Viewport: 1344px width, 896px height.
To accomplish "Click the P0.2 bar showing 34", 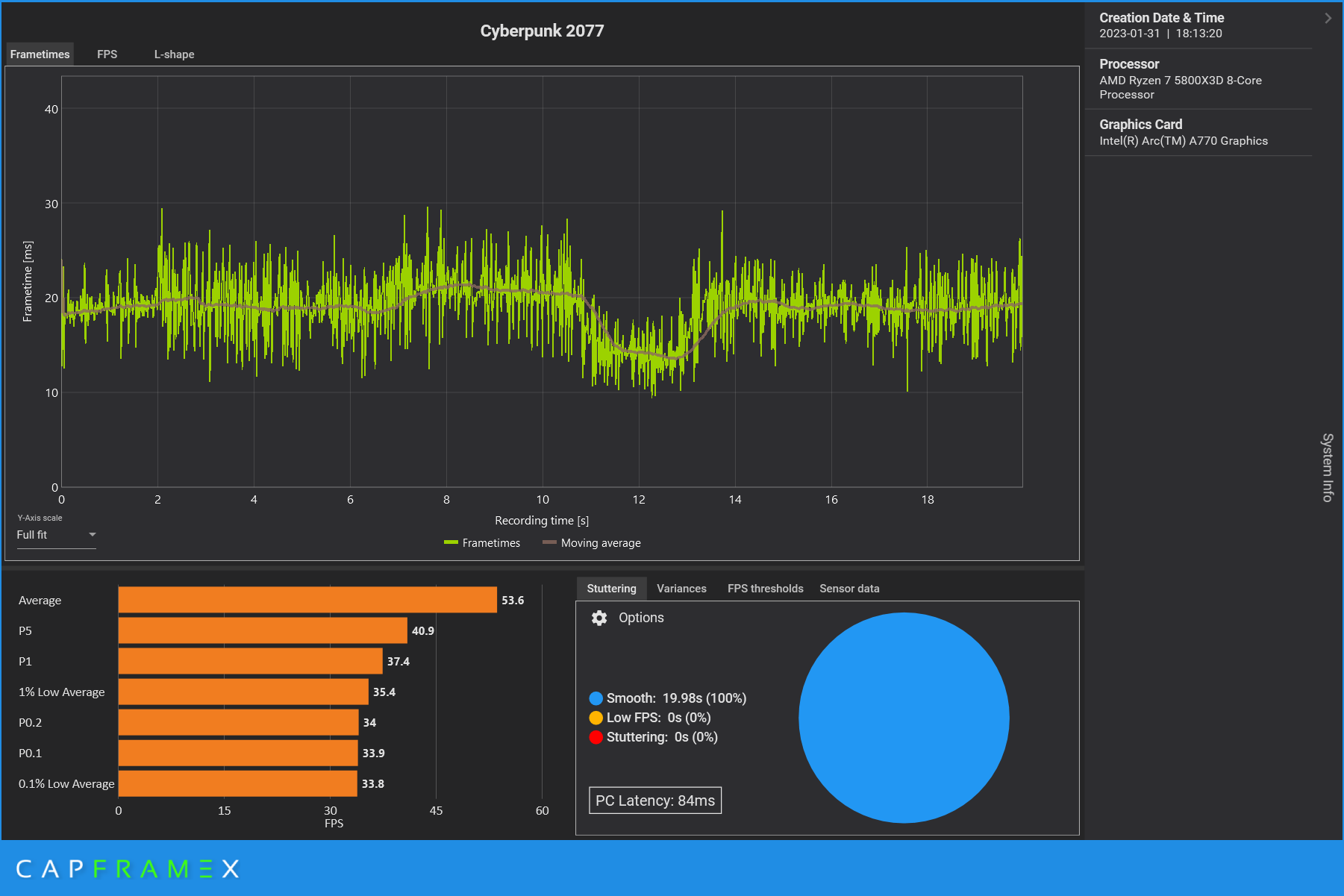I will (x=239, y=722).
